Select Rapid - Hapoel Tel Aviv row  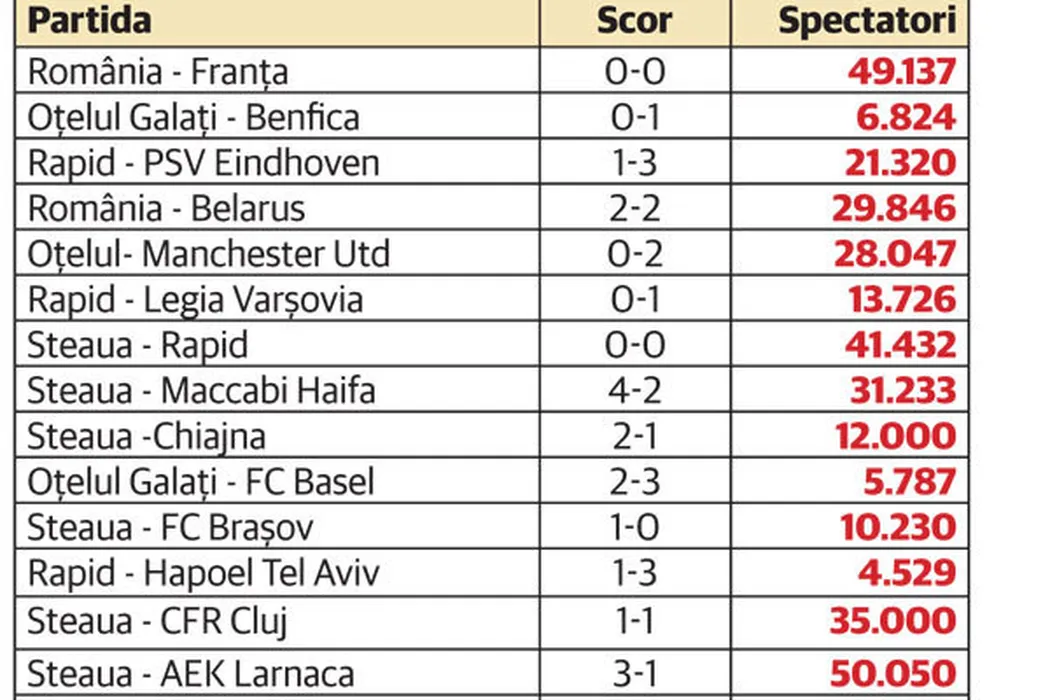pyautogui.click(x=203, y=573)
